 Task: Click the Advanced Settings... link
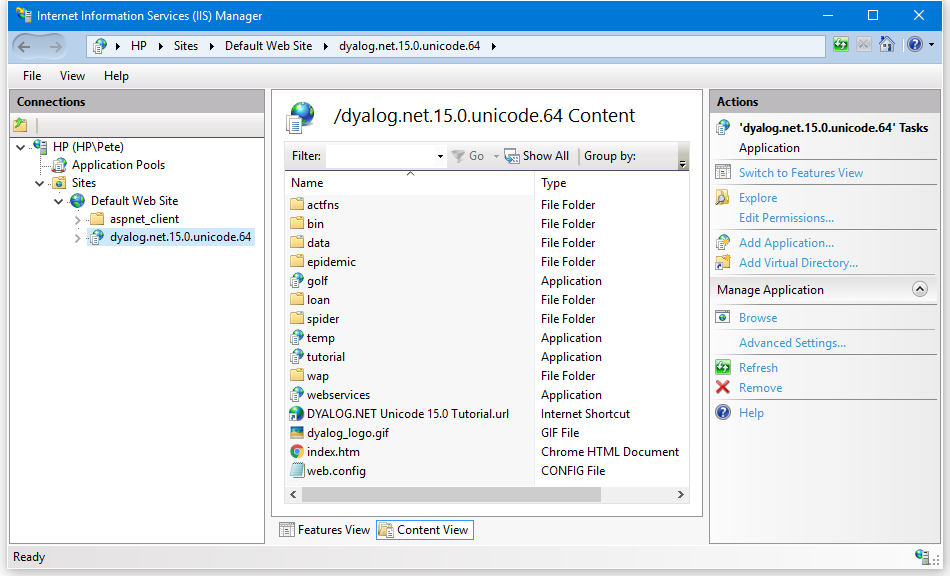pyautogui.click(x=792, y=343)
